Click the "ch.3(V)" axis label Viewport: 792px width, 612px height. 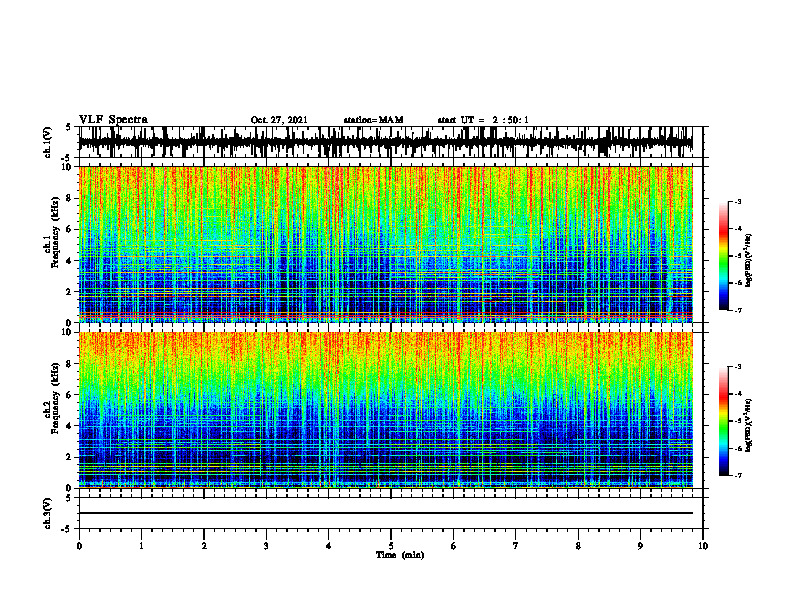click(48, 514)
